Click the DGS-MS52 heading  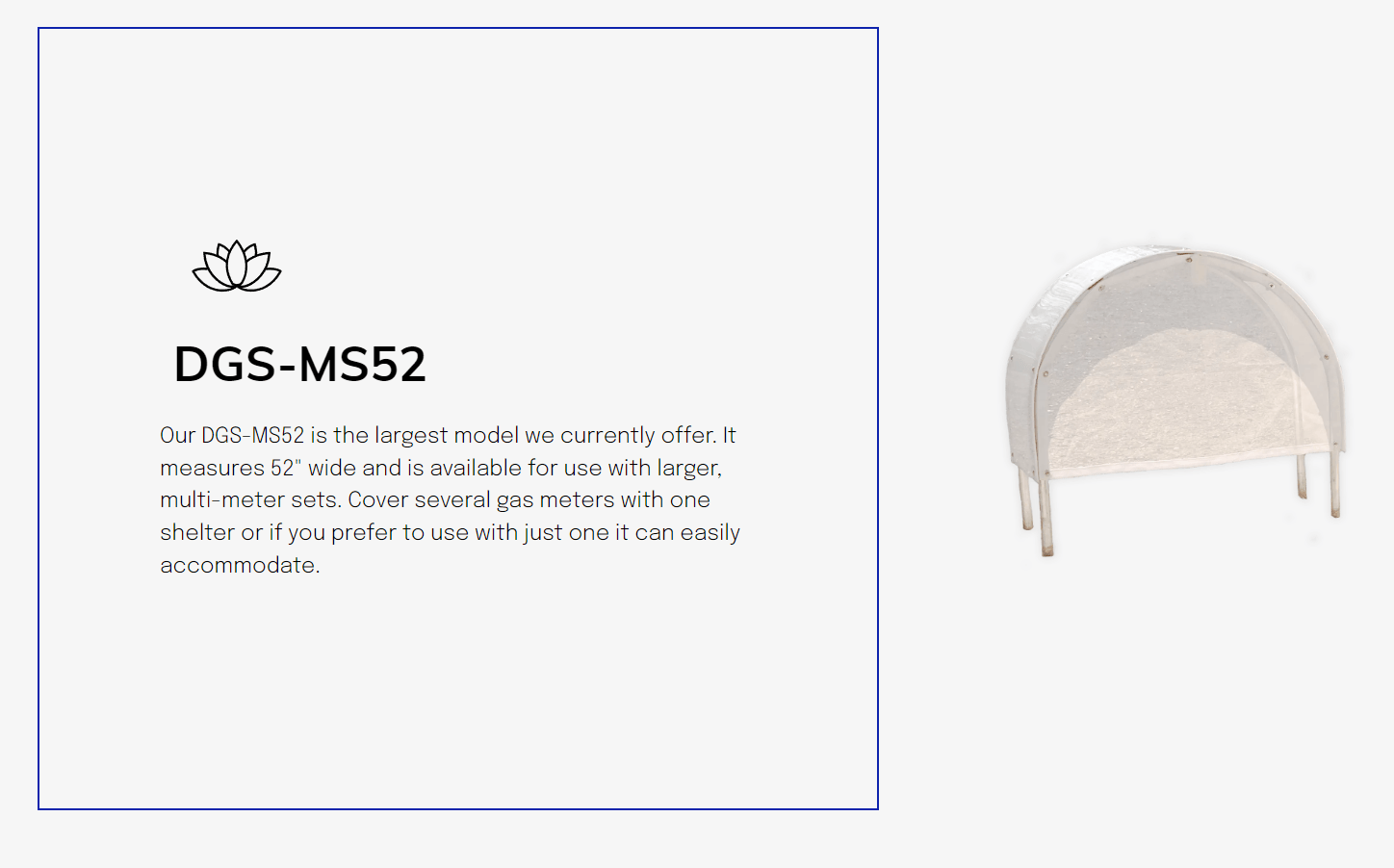coord(299,365)
